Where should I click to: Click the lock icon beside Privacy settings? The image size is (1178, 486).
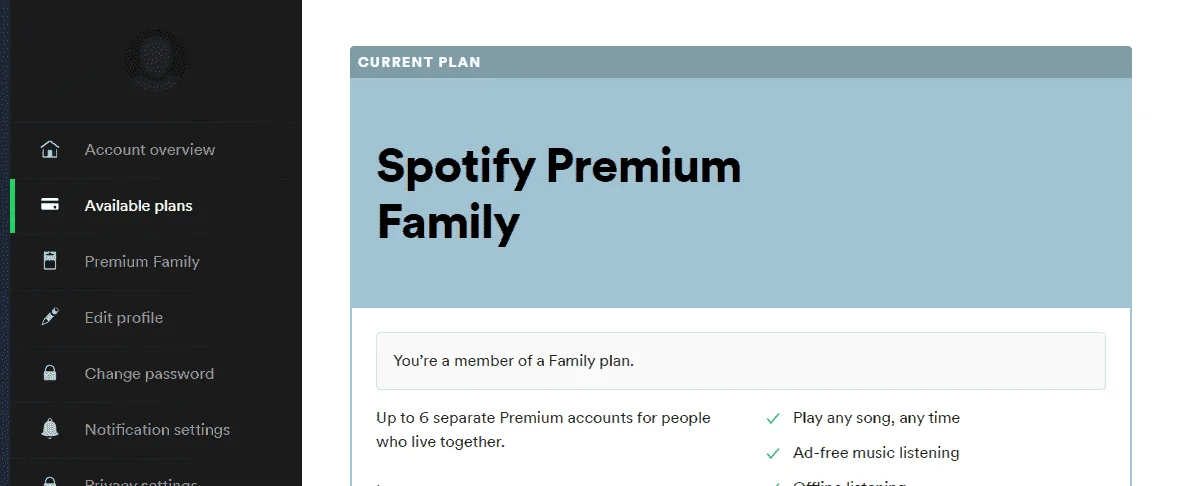50,481
